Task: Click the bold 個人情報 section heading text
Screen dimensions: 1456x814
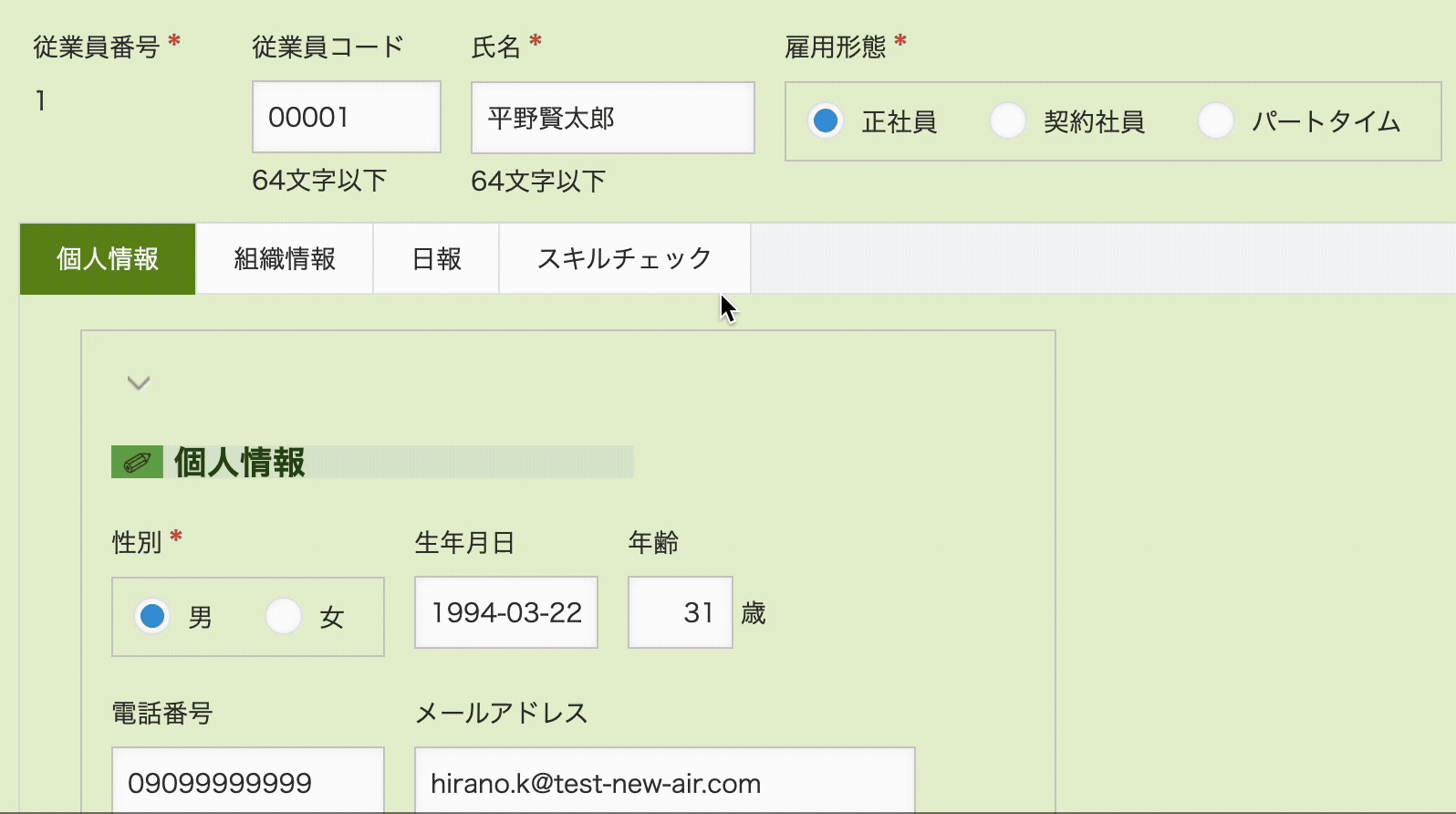Action: pos(240,463)
